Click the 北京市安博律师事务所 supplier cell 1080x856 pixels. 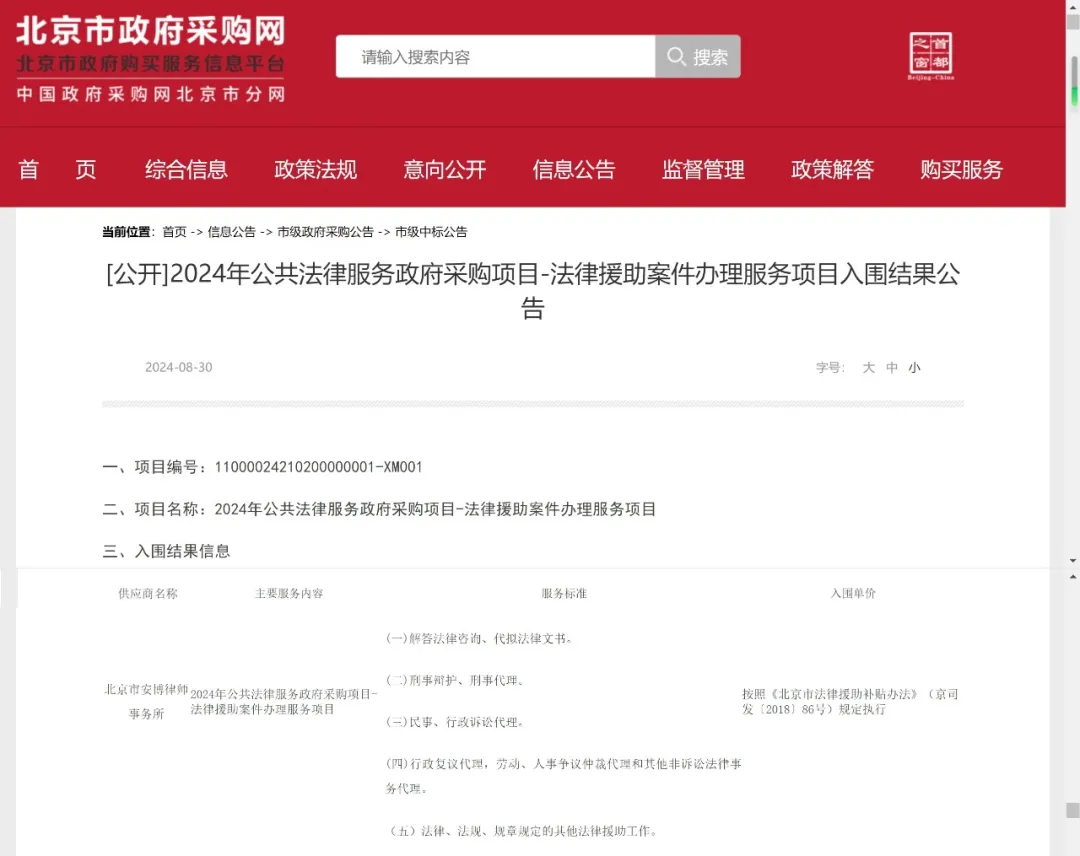(146, 702)
